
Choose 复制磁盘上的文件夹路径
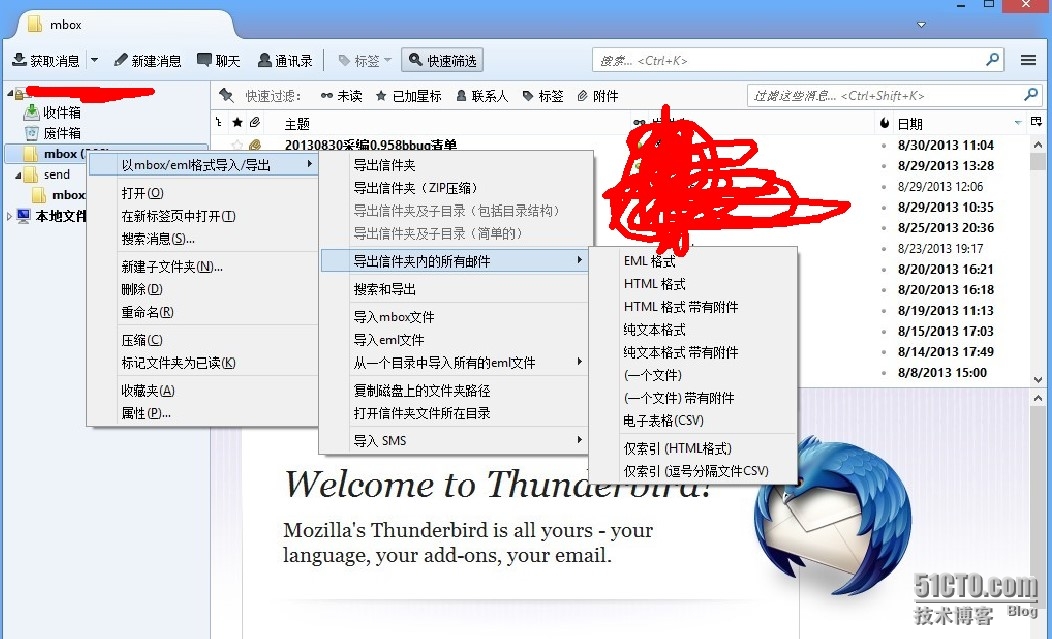pos(421,391)
